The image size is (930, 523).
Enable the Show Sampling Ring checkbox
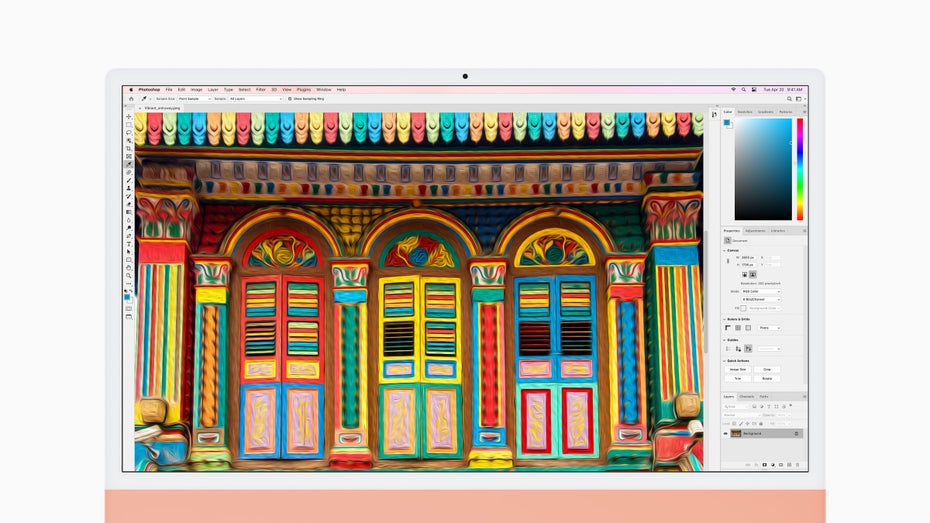[290, 99]
